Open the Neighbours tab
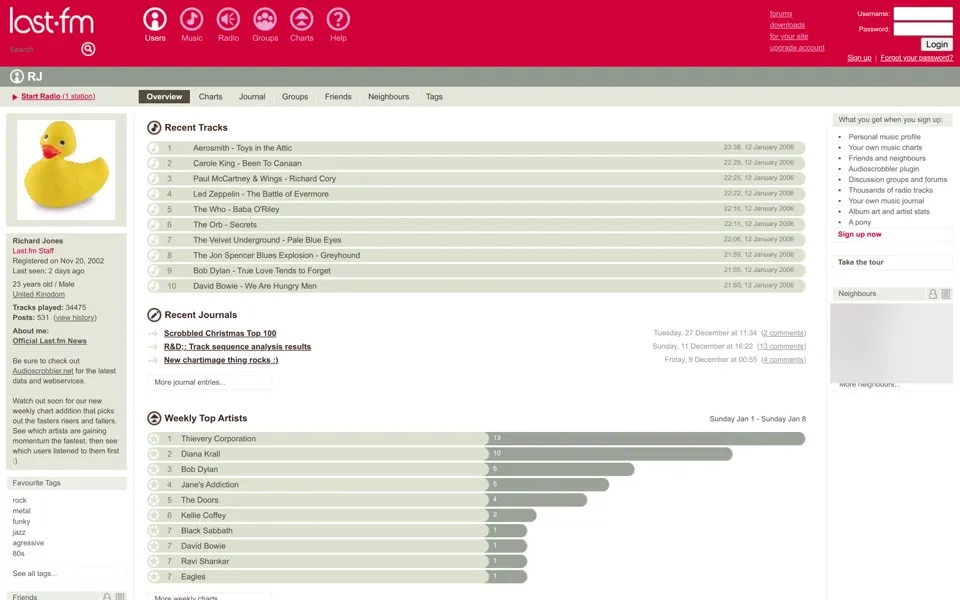 tap(388, 97)
